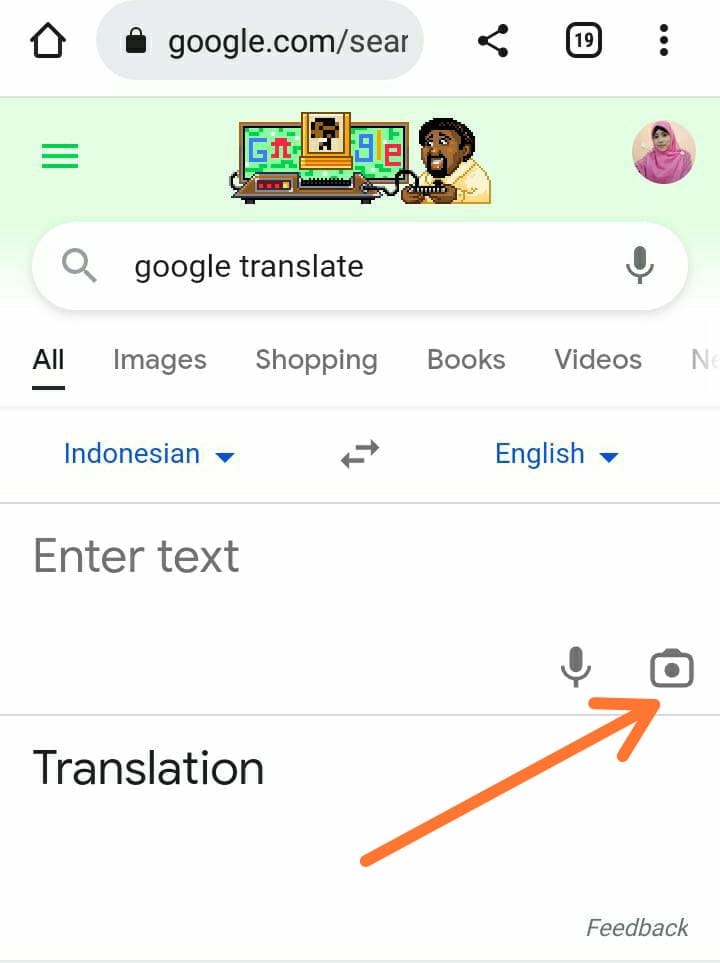Click the Feedback link
720x963 pixels.
[x=637, y=927]
